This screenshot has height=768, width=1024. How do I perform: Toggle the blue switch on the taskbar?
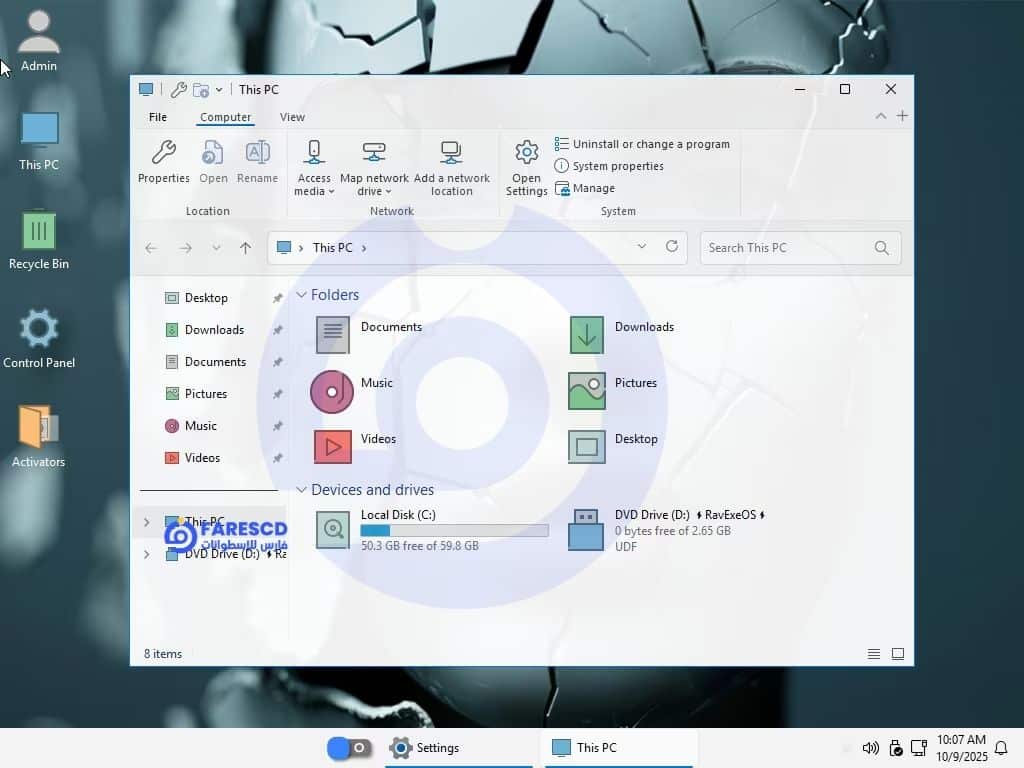click(349, 748)
